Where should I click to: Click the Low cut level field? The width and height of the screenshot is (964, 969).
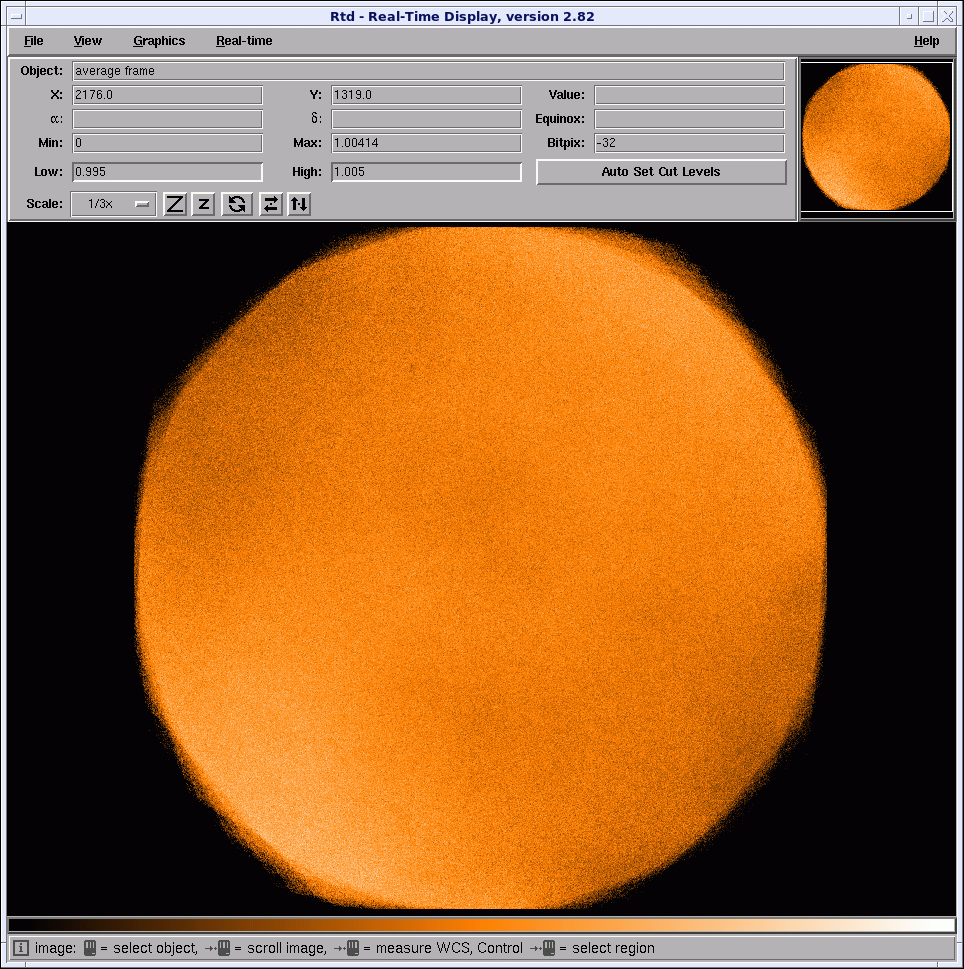click(167, 172)
